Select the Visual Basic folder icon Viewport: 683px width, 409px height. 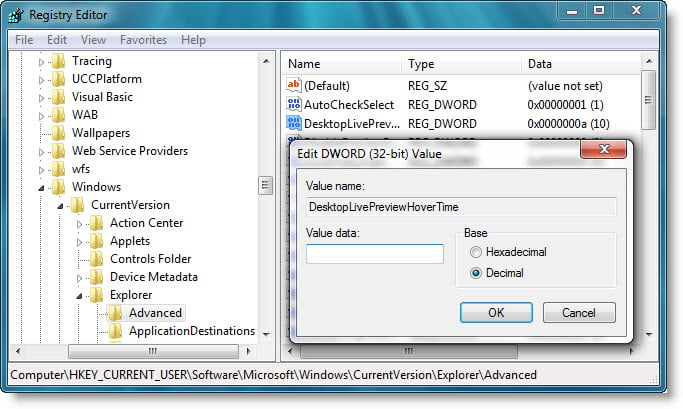pyautogui.click(x=58, y=97)
